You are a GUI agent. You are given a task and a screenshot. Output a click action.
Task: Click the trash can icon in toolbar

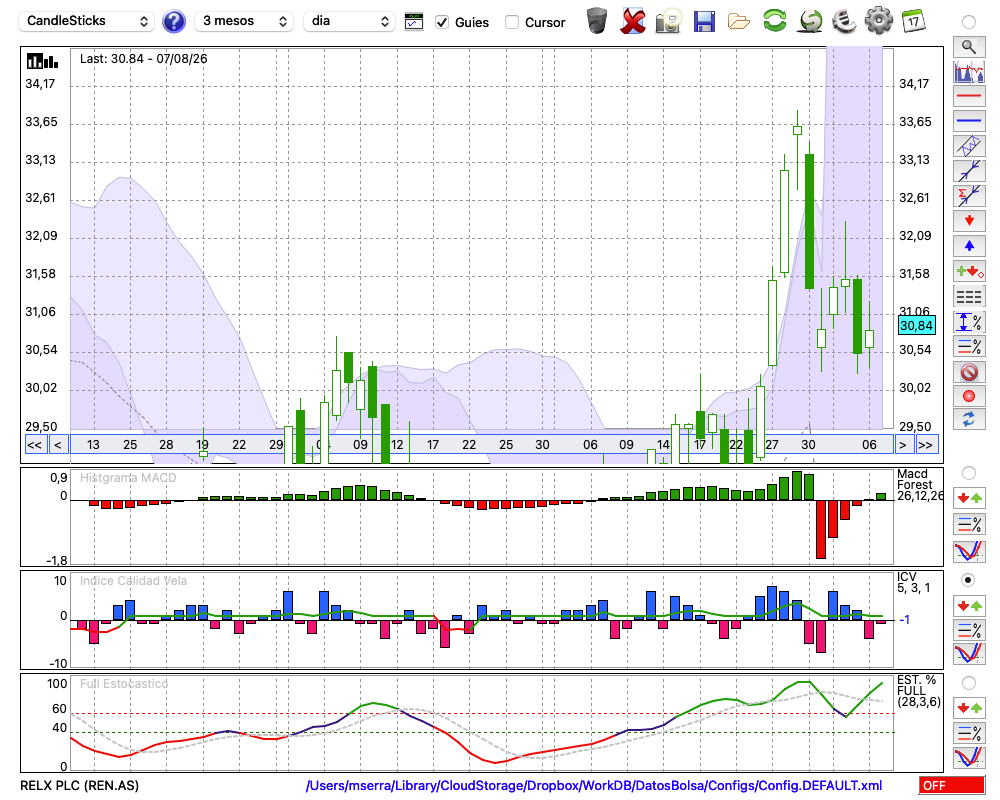click(x=597, y=21)
